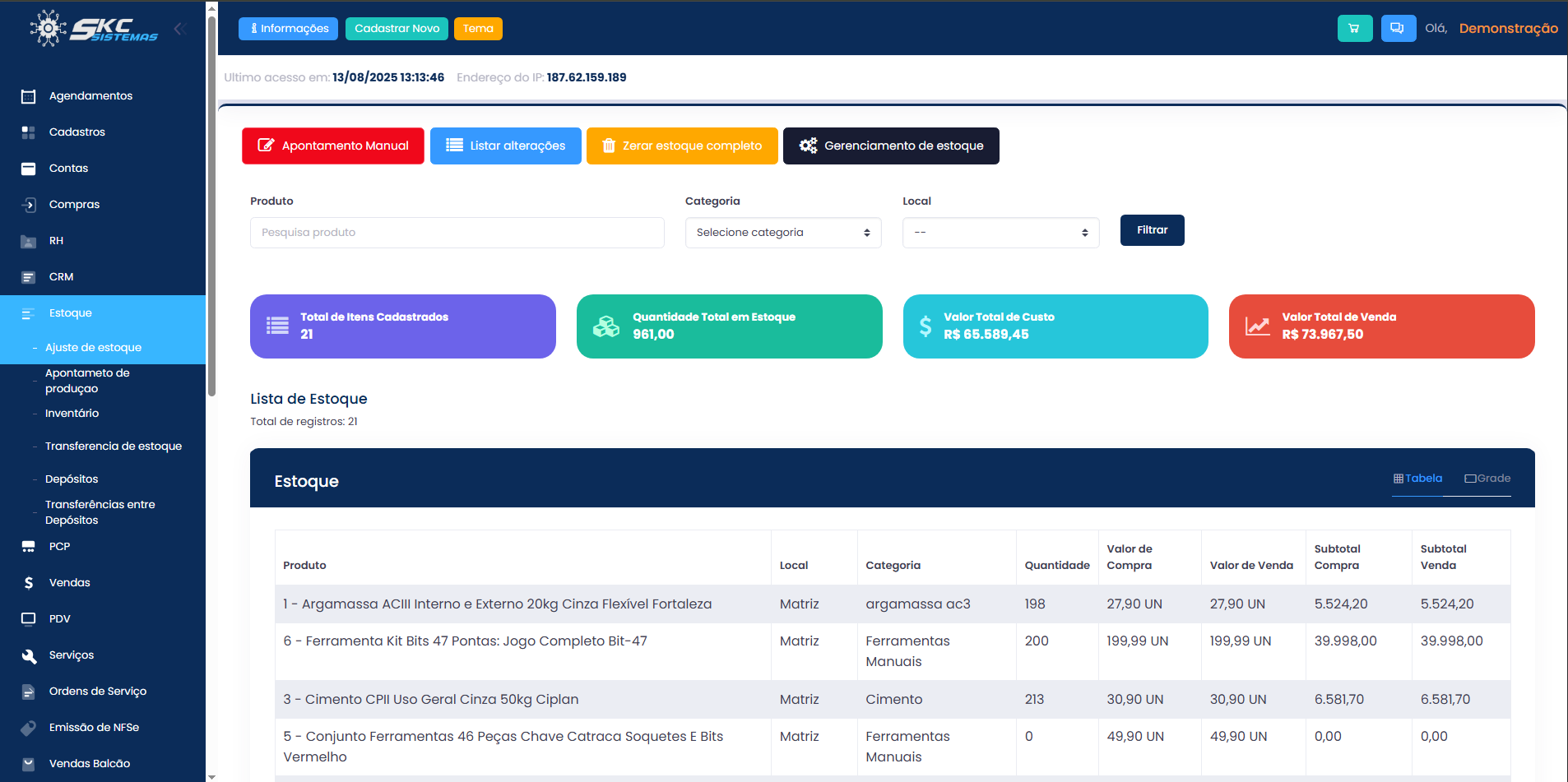
Task: Click the Apontamento Manual button
Action: click(333, 146)
